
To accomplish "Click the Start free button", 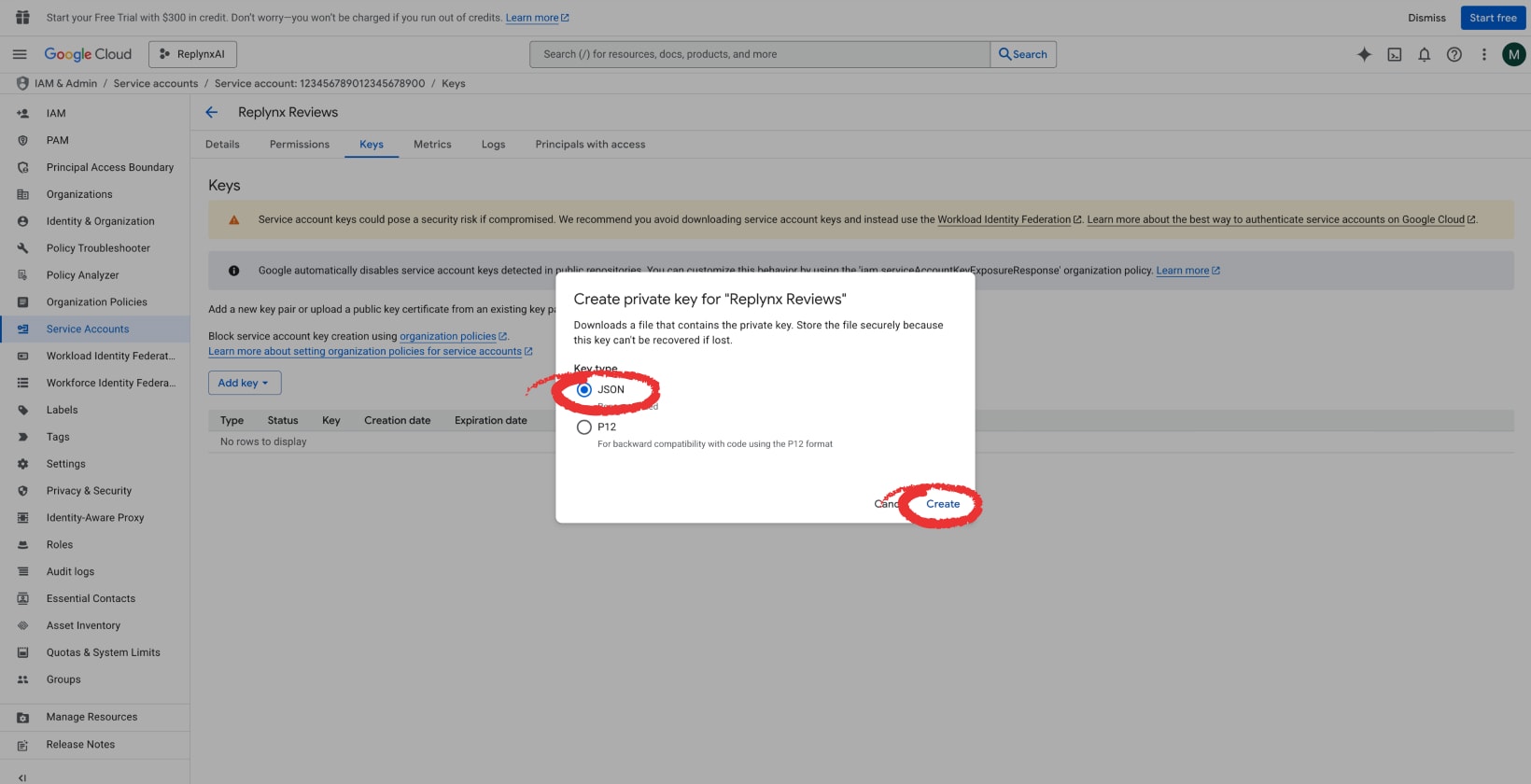I will point(1493,18).
